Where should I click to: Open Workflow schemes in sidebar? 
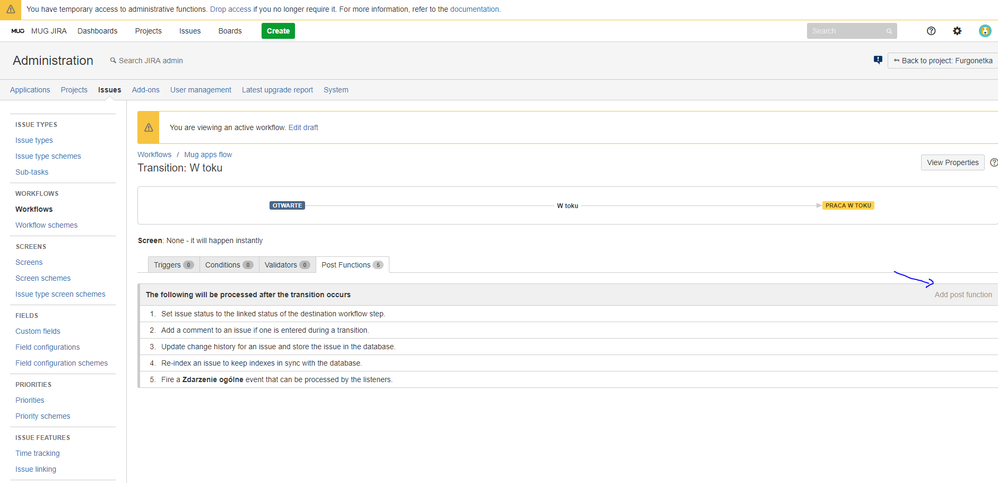[x=46, y=225]
